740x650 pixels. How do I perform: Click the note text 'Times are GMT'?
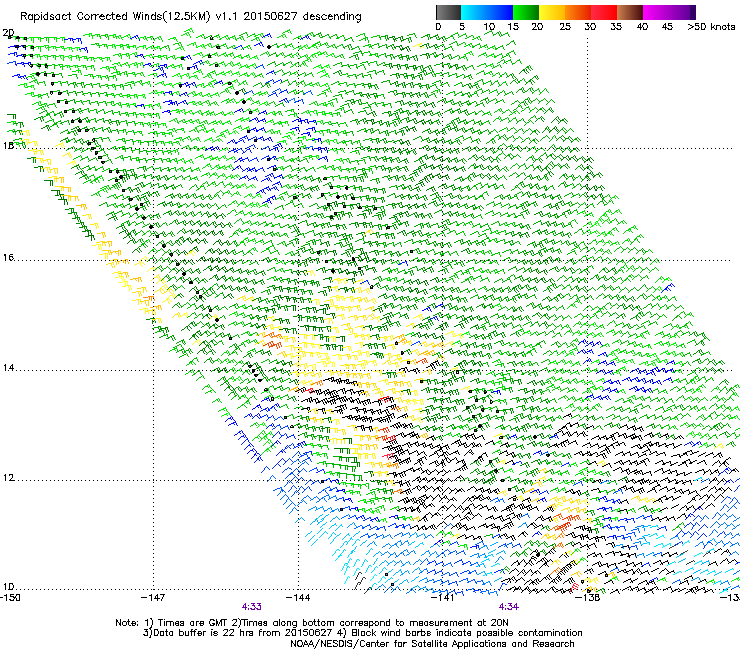[x=193, y=623]
